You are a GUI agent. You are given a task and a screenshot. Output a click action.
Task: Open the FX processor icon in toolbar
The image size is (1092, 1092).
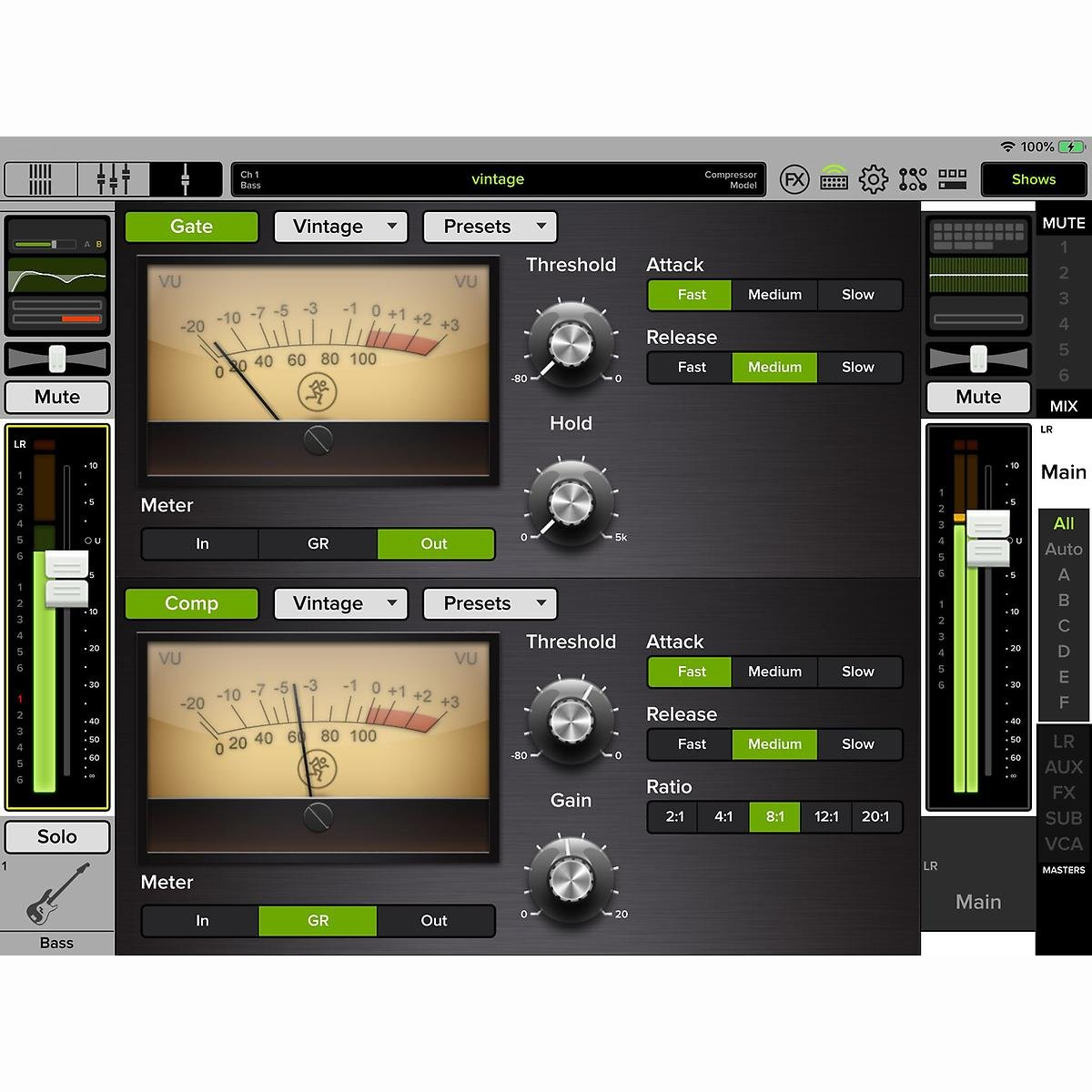[x=795, y=179]
